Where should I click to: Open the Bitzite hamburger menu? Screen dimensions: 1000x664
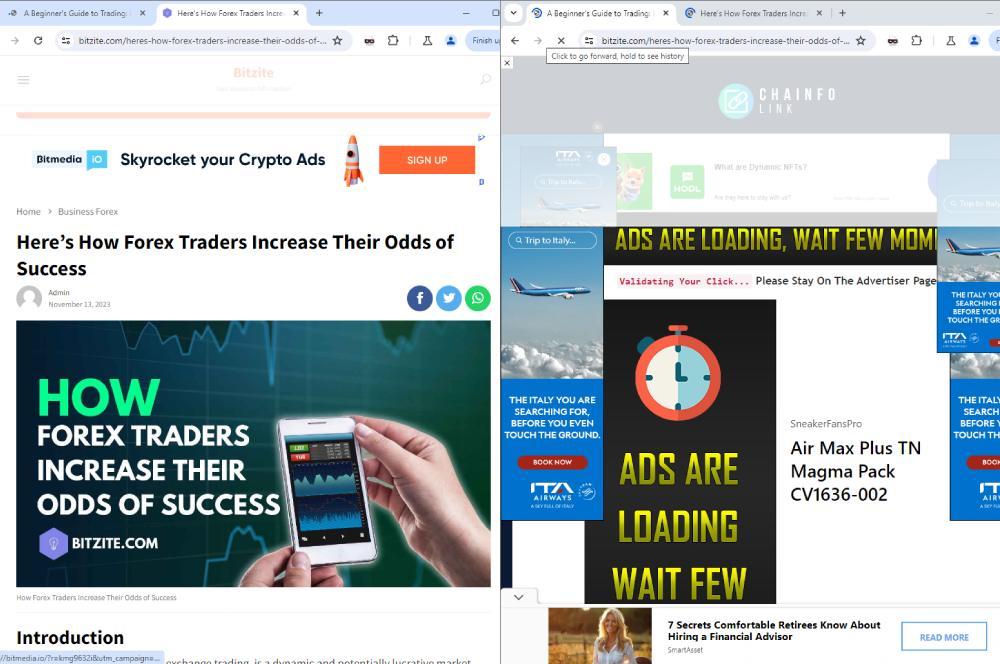pyautogui.click(x=24, y=80)
